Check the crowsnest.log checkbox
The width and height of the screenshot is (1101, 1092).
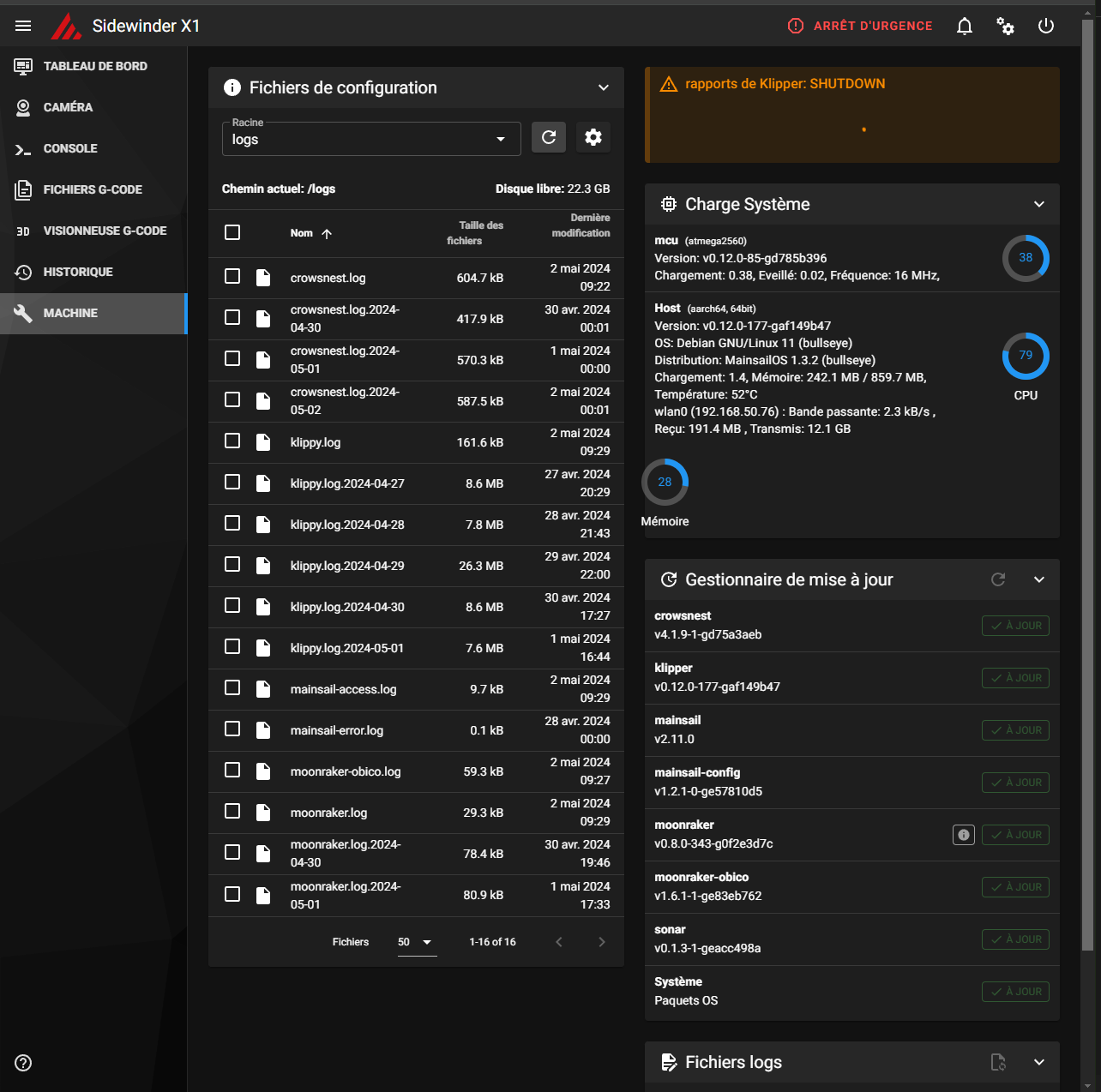pos(232,276)
